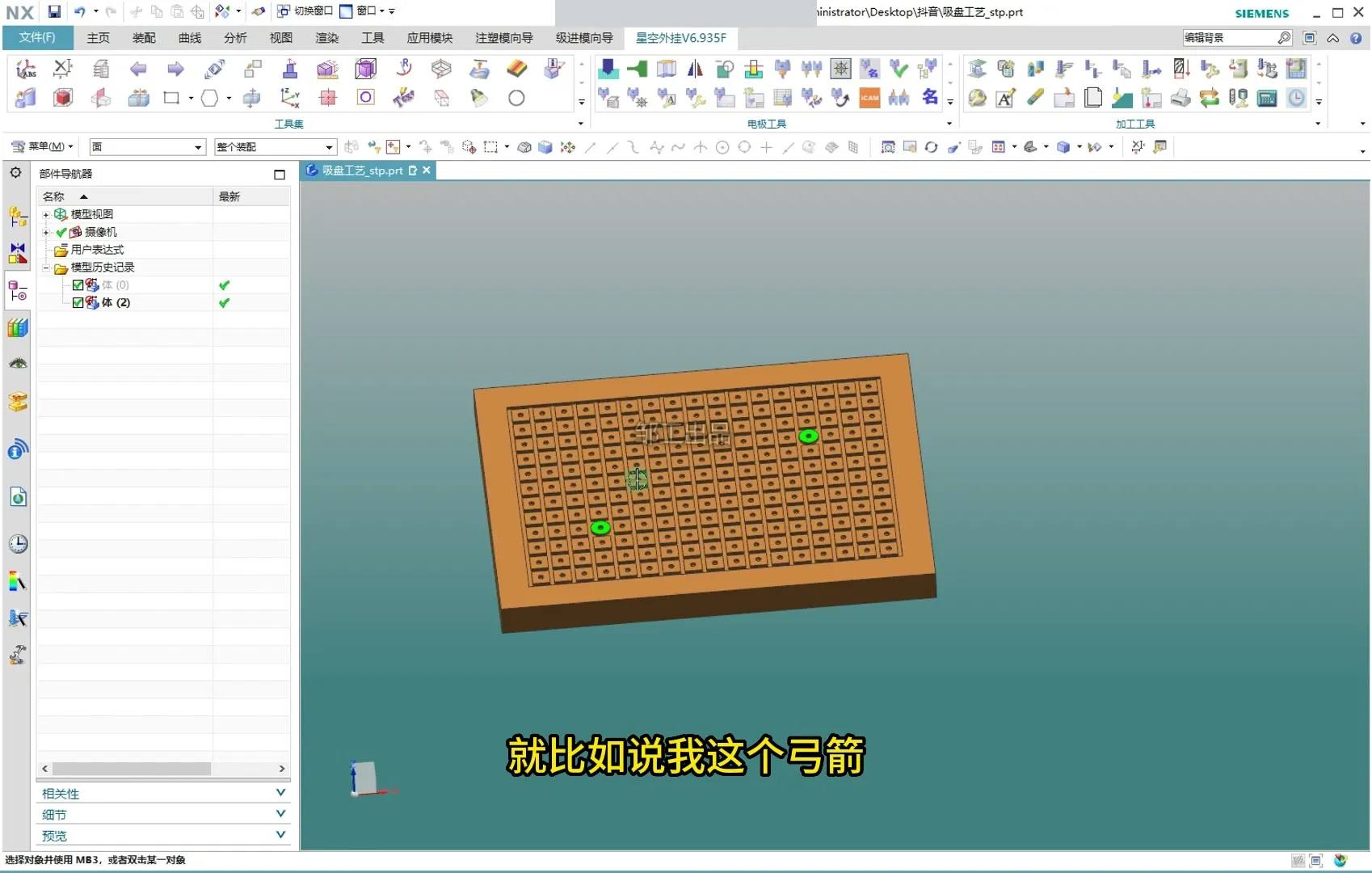This screenshot has width=1372, height=873.
Task: Open the 整个装配 selection scope dropdown
Action: pyautogui.click(x=275, y=147)
